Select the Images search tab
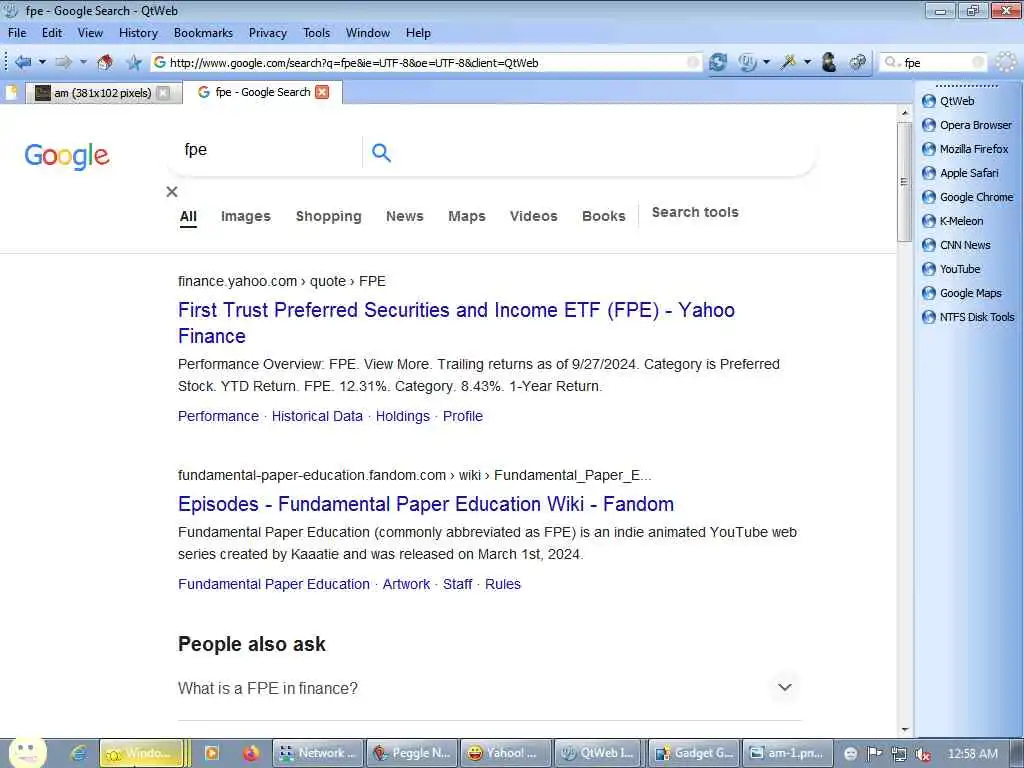Screen dimensions: 1024x768 click(x=246, y=216)
